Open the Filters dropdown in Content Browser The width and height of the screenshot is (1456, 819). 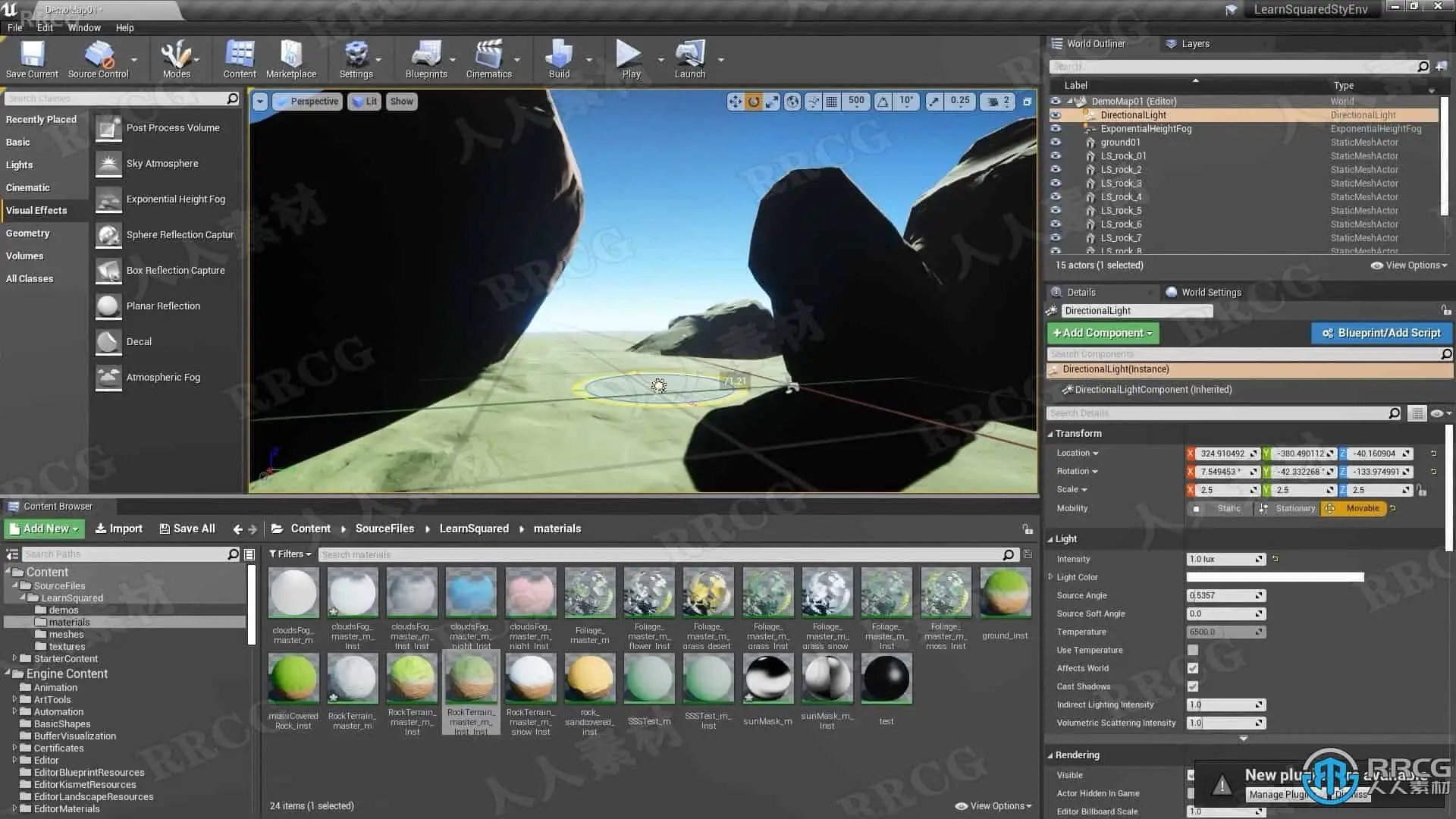click(290, 554)
